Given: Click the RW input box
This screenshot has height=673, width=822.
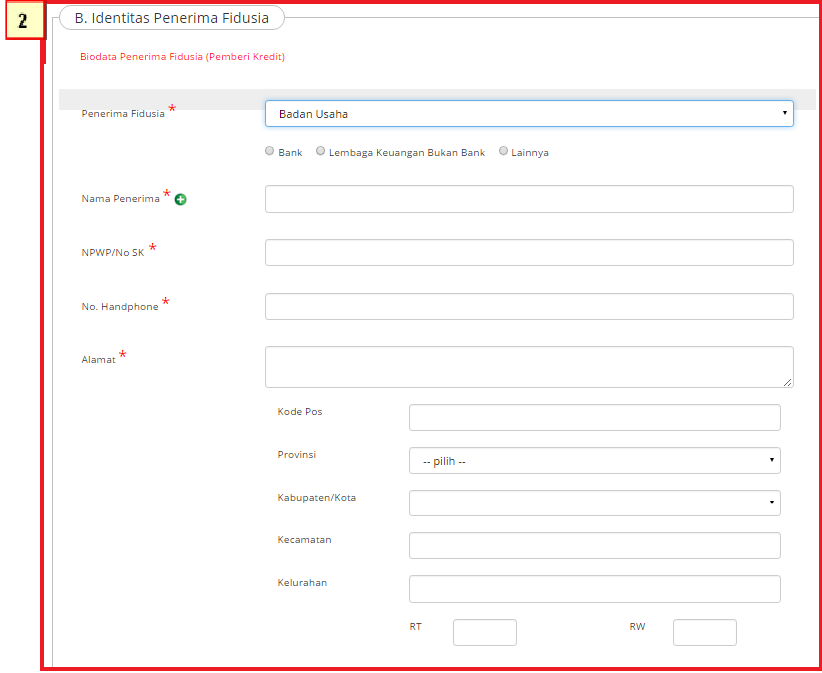Looking at the screenshot, I should 704,633.
